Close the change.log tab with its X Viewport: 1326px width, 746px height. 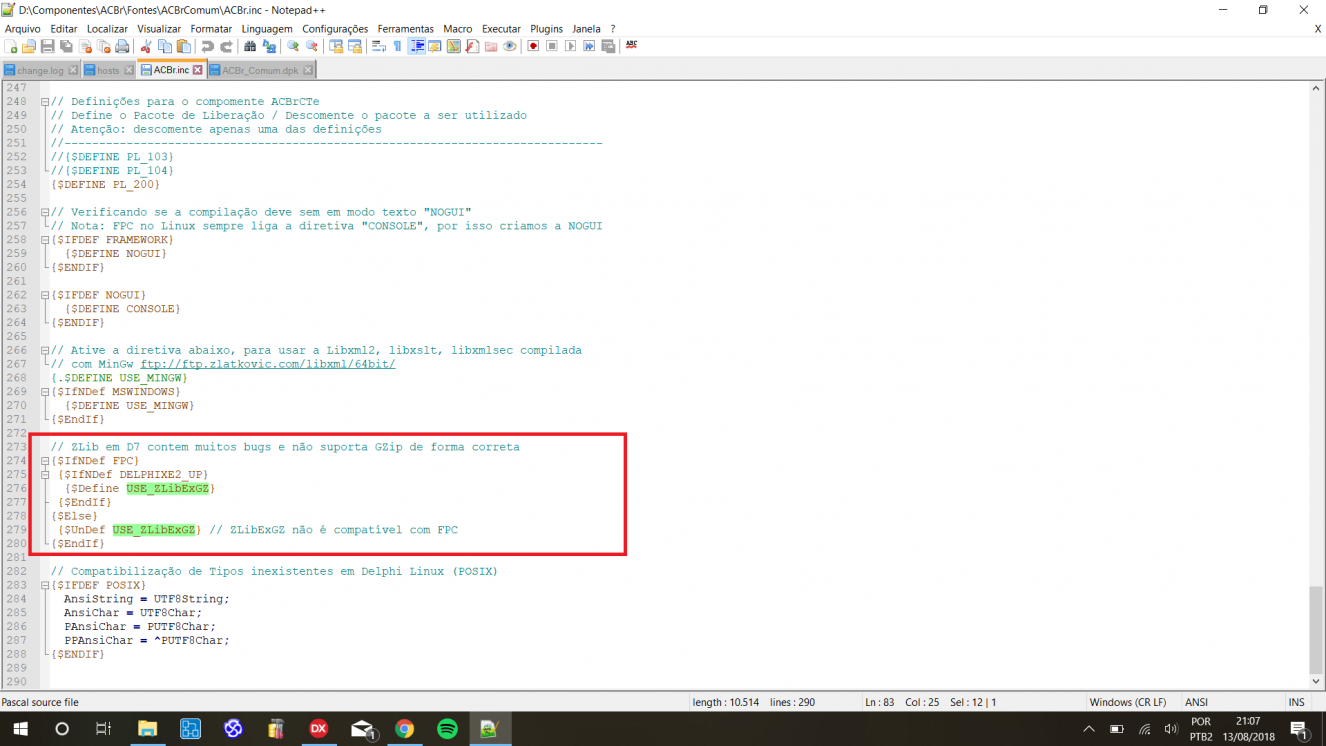[73, 70]
